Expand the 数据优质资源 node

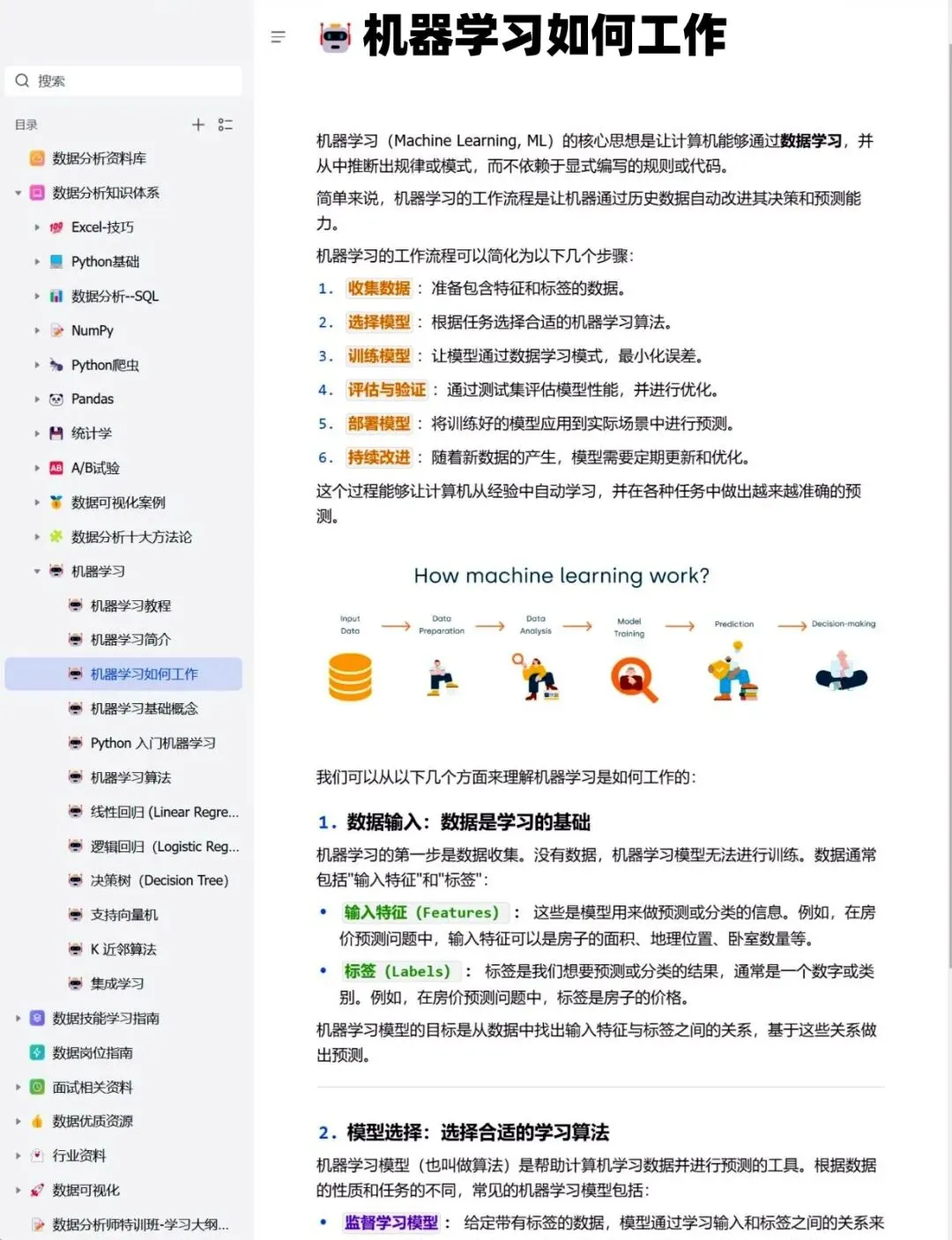pos(18,1121)
